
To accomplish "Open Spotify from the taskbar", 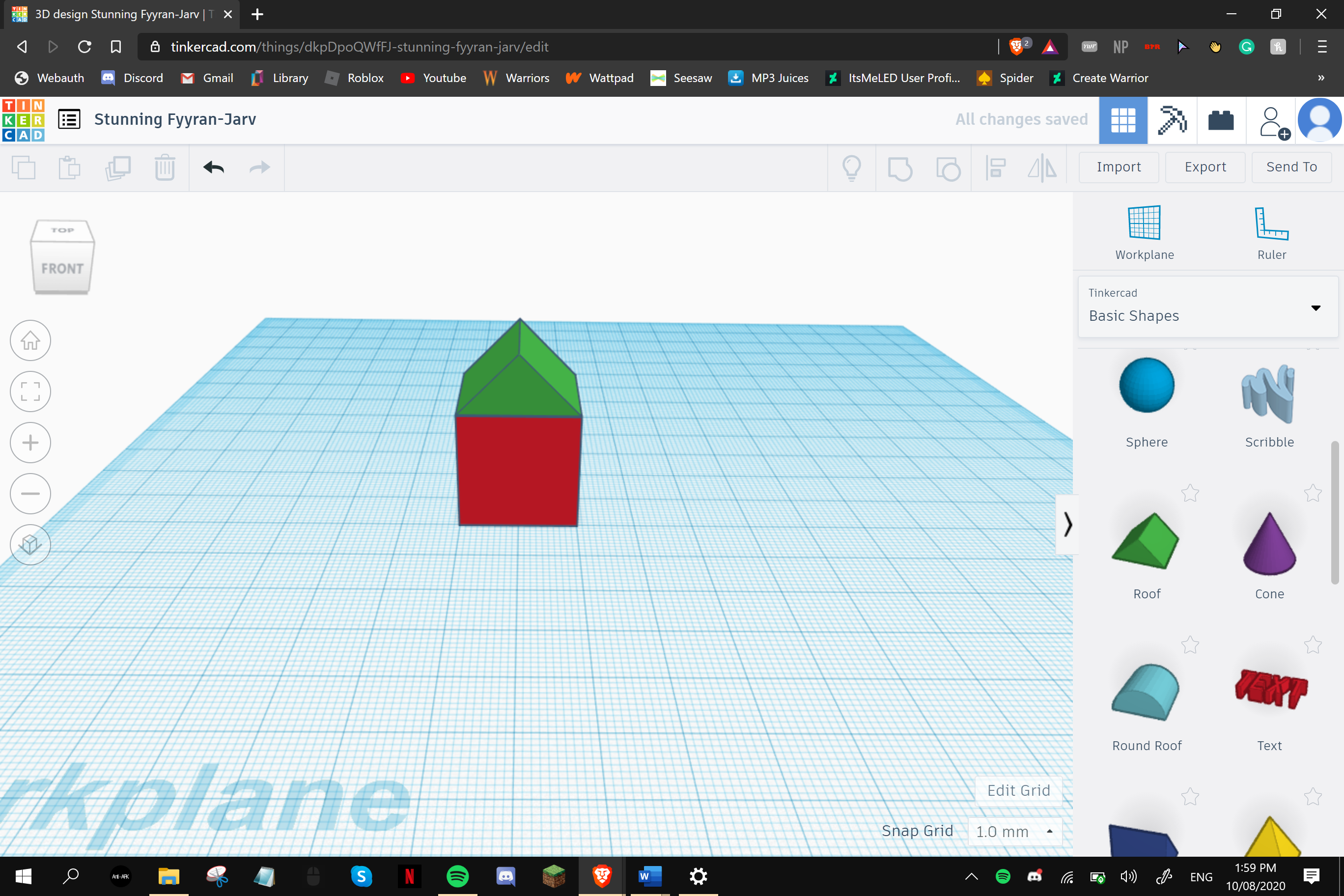I will (x=457, y=876).
